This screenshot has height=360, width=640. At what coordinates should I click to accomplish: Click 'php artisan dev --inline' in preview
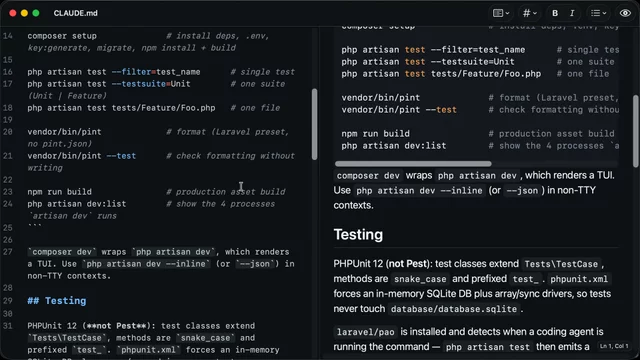(x=419, y=191)
